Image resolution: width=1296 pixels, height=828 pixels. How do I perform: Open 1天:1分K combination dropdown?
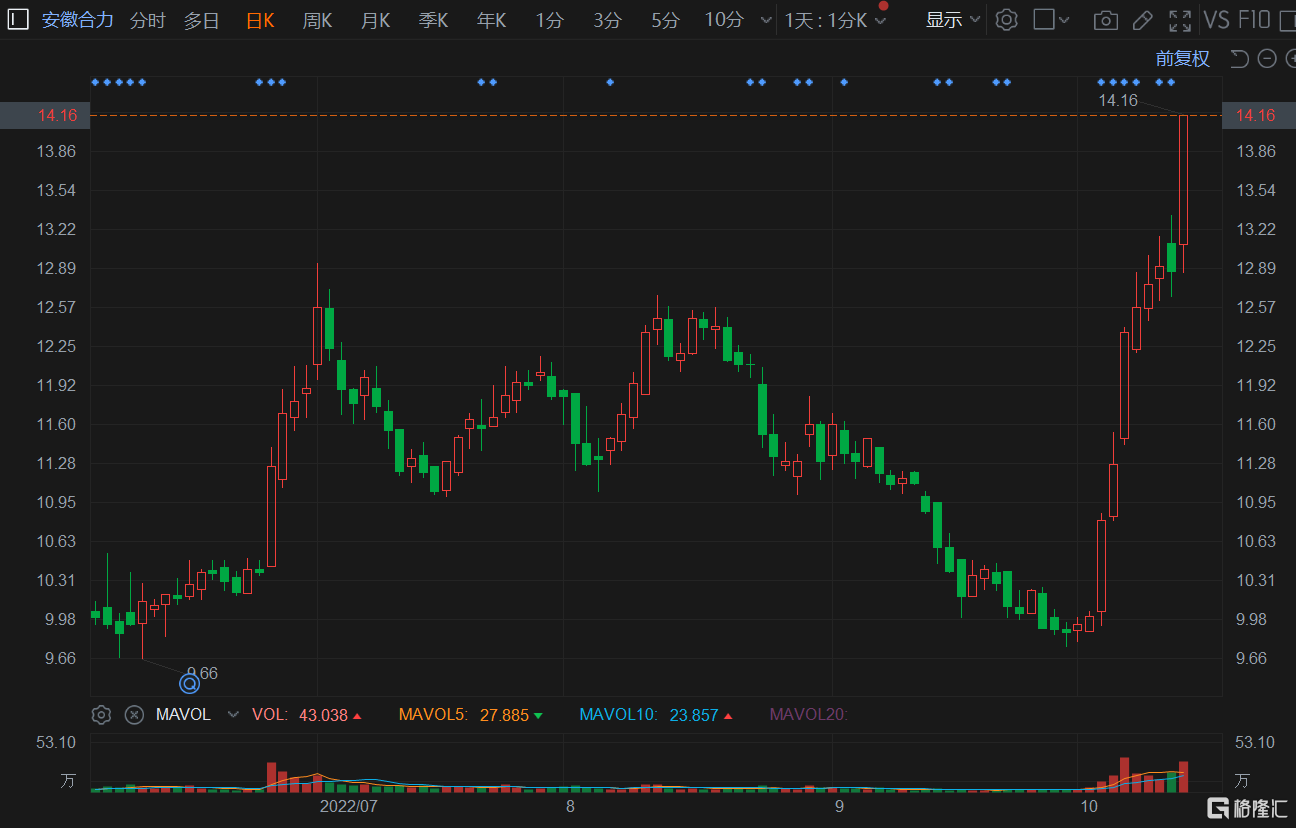[x=835, y=20]
